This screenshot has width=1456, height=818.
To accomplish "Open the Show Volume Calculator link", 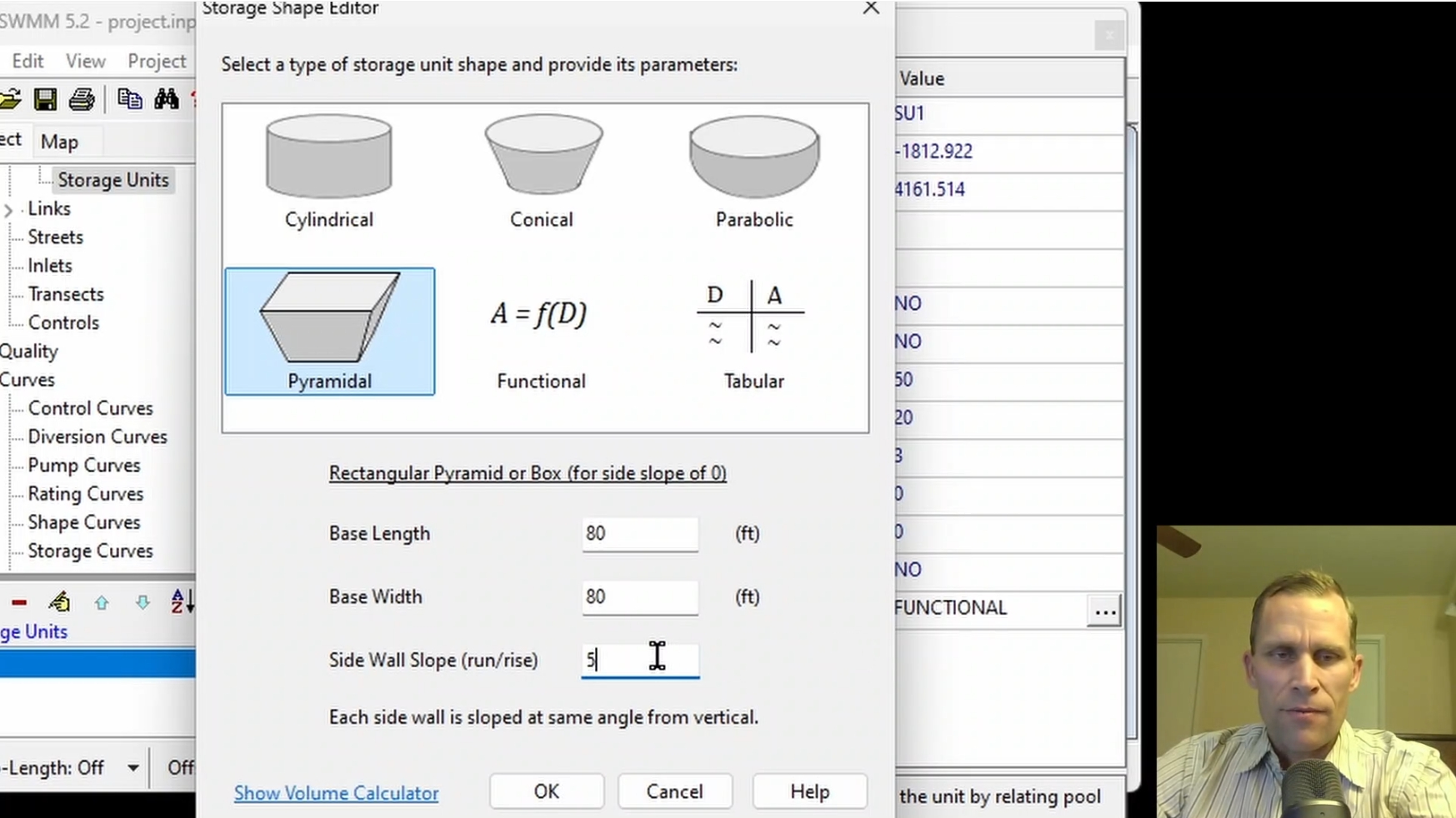I will point(337,793).
